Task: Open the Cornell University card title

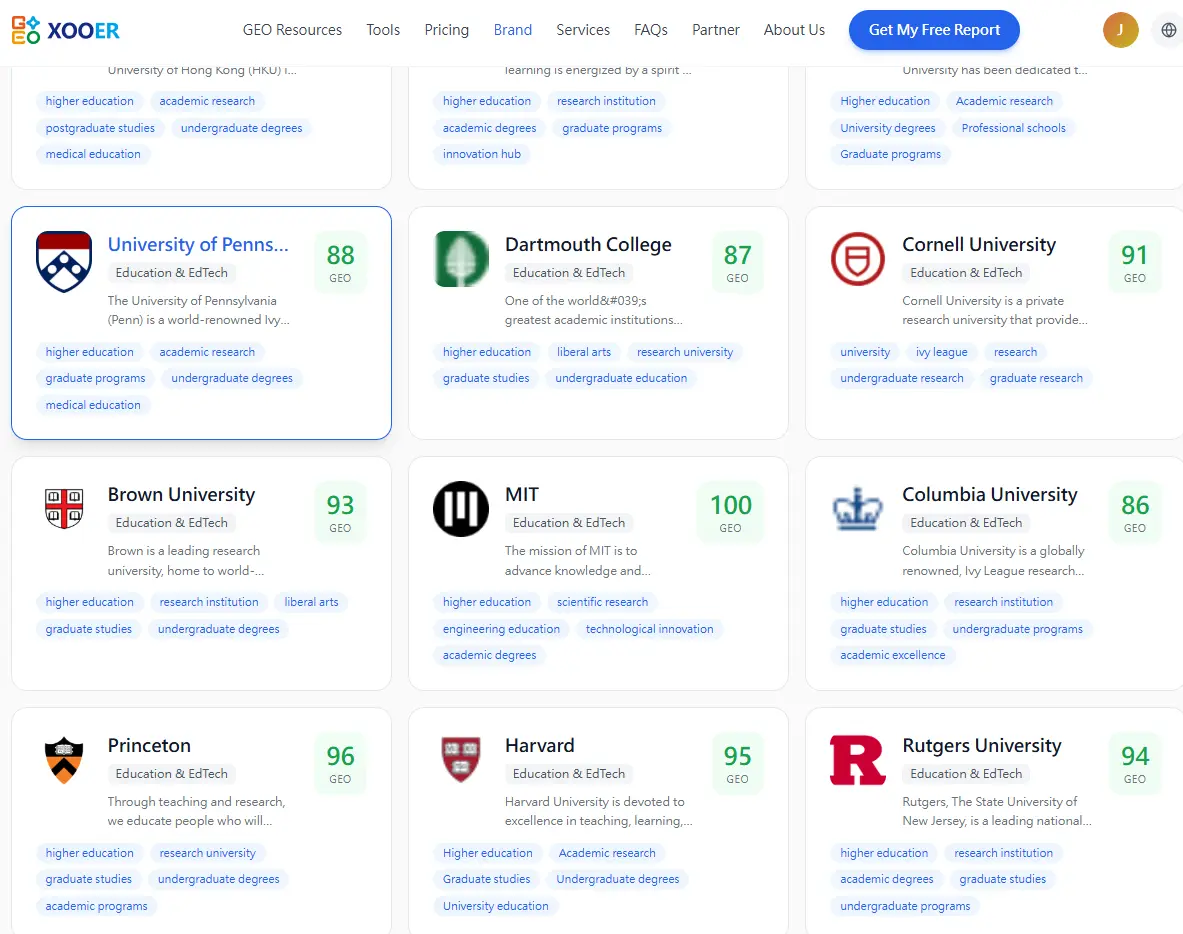Action: pos(979,244)
